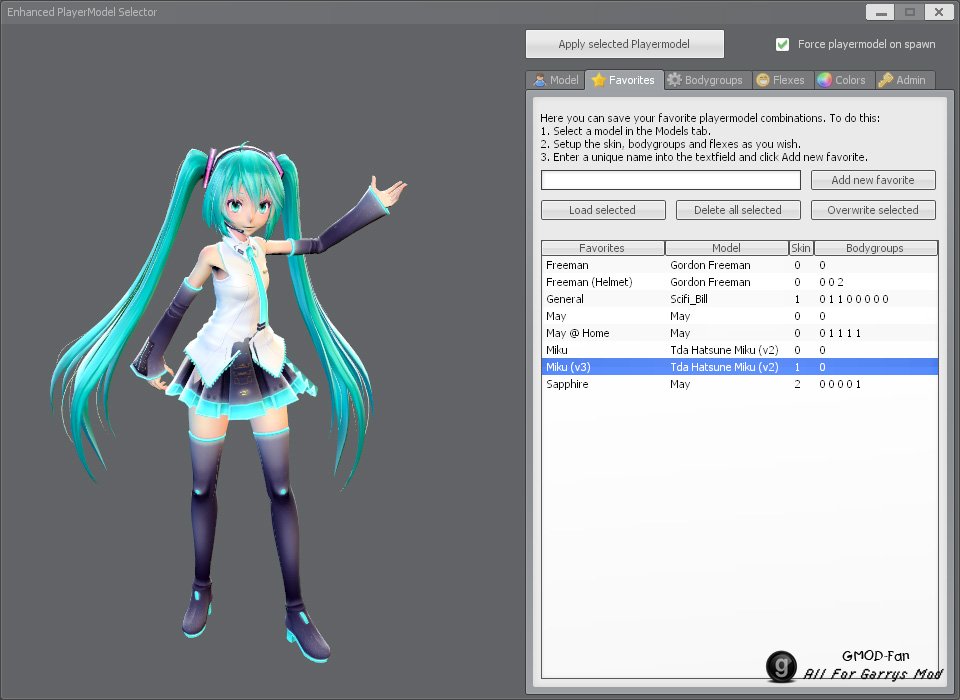Select the General favorite row
Screen dimensions: 960x700
coord(740,299)
